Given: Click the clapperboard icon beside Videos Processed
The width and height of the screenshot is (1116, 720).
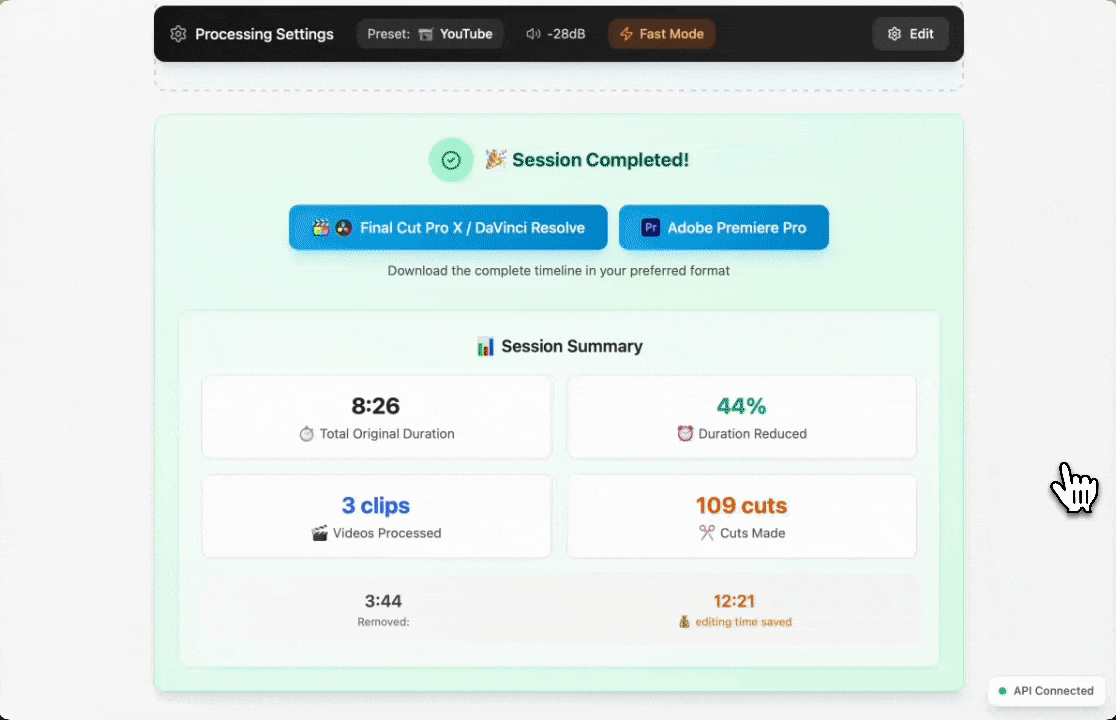Looking at the screenshot, I should [x=320, y=533].
